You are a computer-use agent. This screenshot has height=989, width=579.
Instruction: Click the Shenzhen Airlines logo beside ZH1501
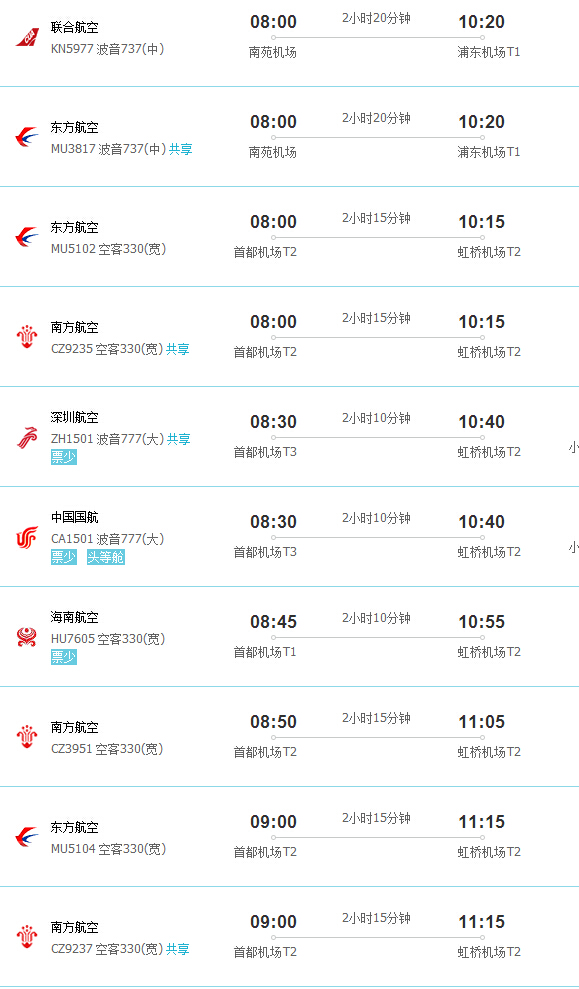click(27, 437)
